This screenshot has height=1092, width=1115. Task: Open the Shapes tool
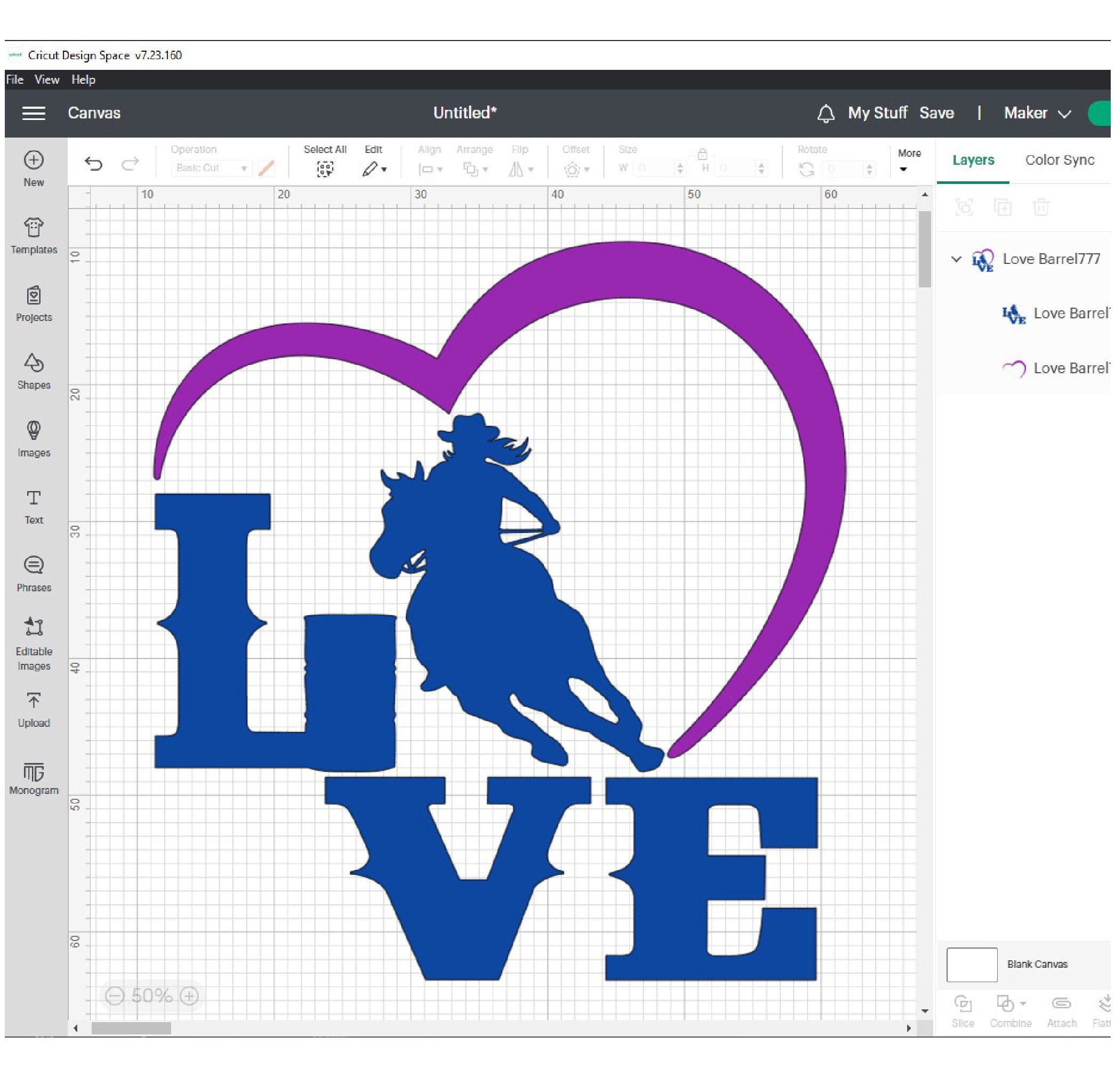pos(34,372)
